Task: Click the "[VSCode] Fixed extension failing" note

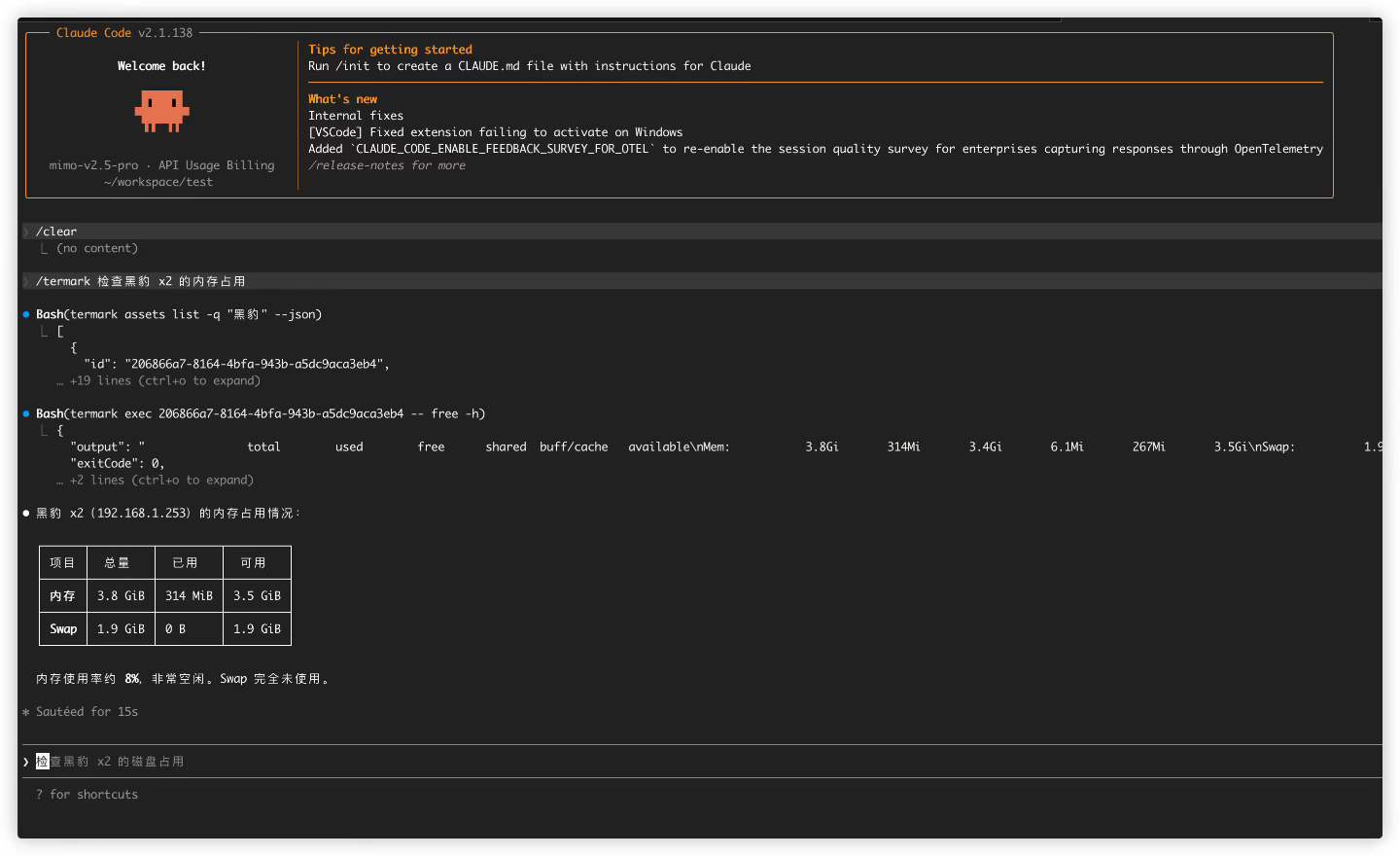Action: click(x=496, y=132)
